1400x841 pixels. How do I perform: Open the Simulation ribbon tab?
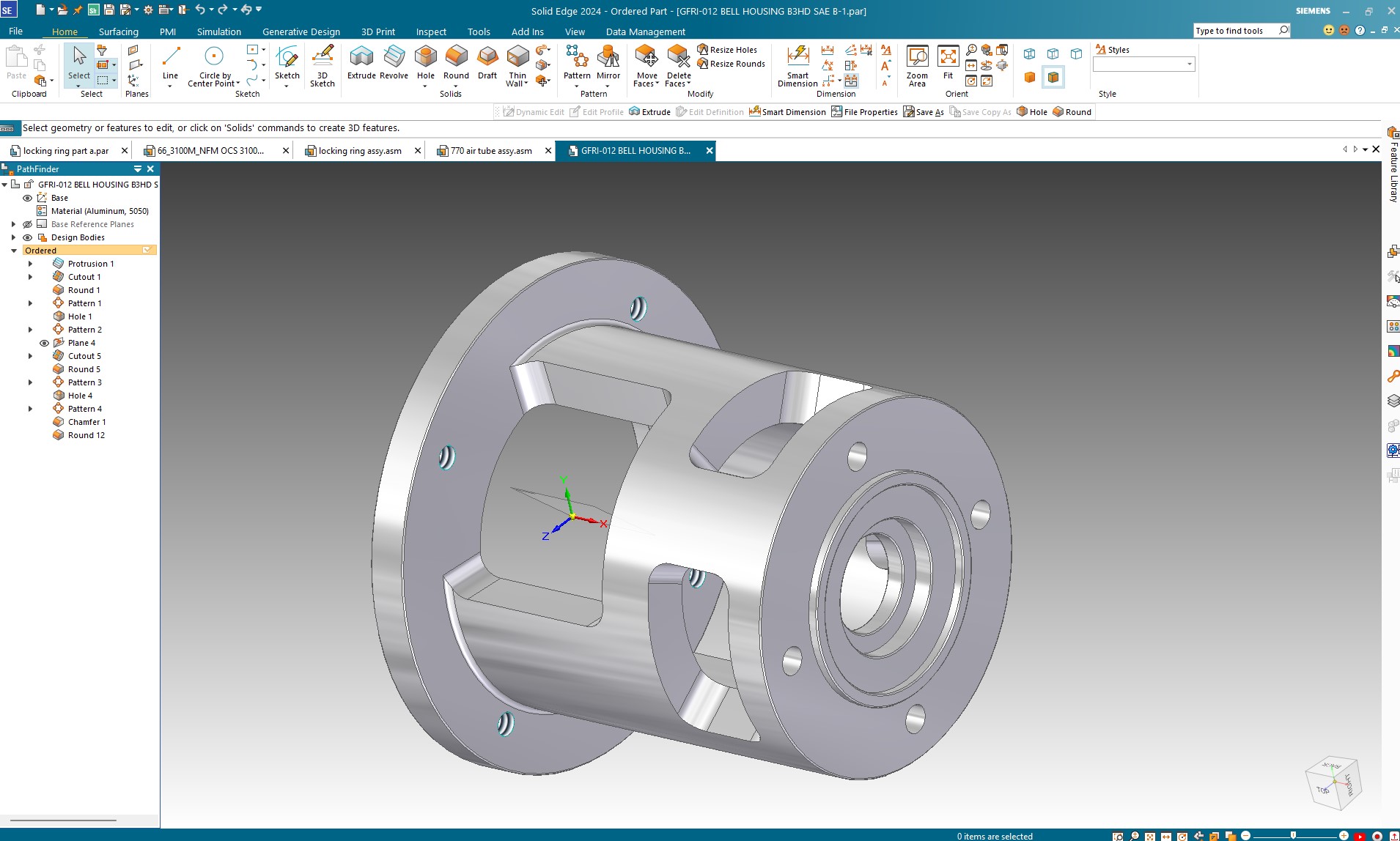[218, 32]
